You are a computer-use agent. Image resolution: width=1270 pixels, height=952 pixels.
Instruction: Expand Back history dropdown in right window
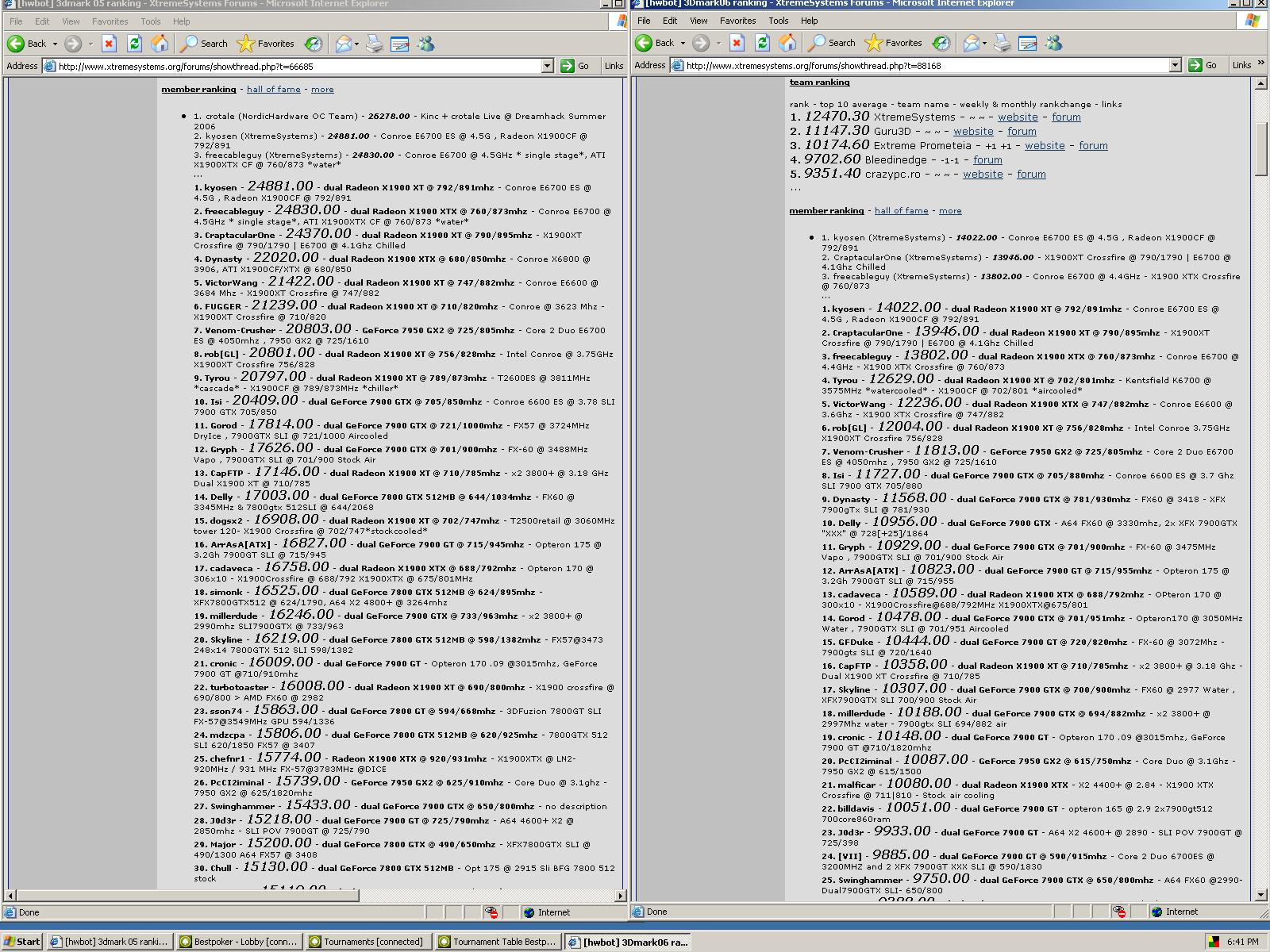click(683, 43)
